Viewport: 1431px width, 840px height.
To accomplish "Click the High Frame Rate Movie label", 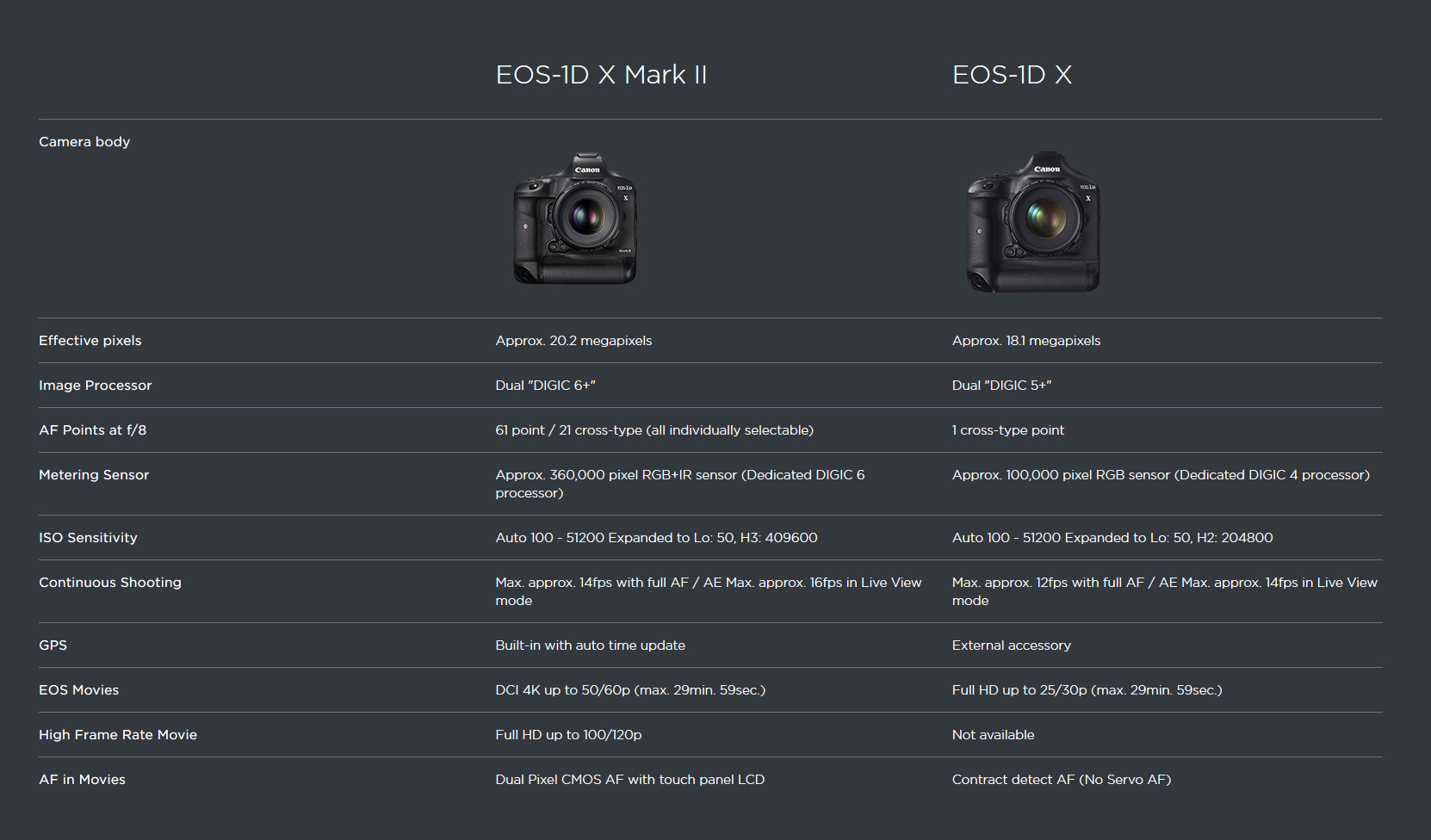I will coord(118,735).
